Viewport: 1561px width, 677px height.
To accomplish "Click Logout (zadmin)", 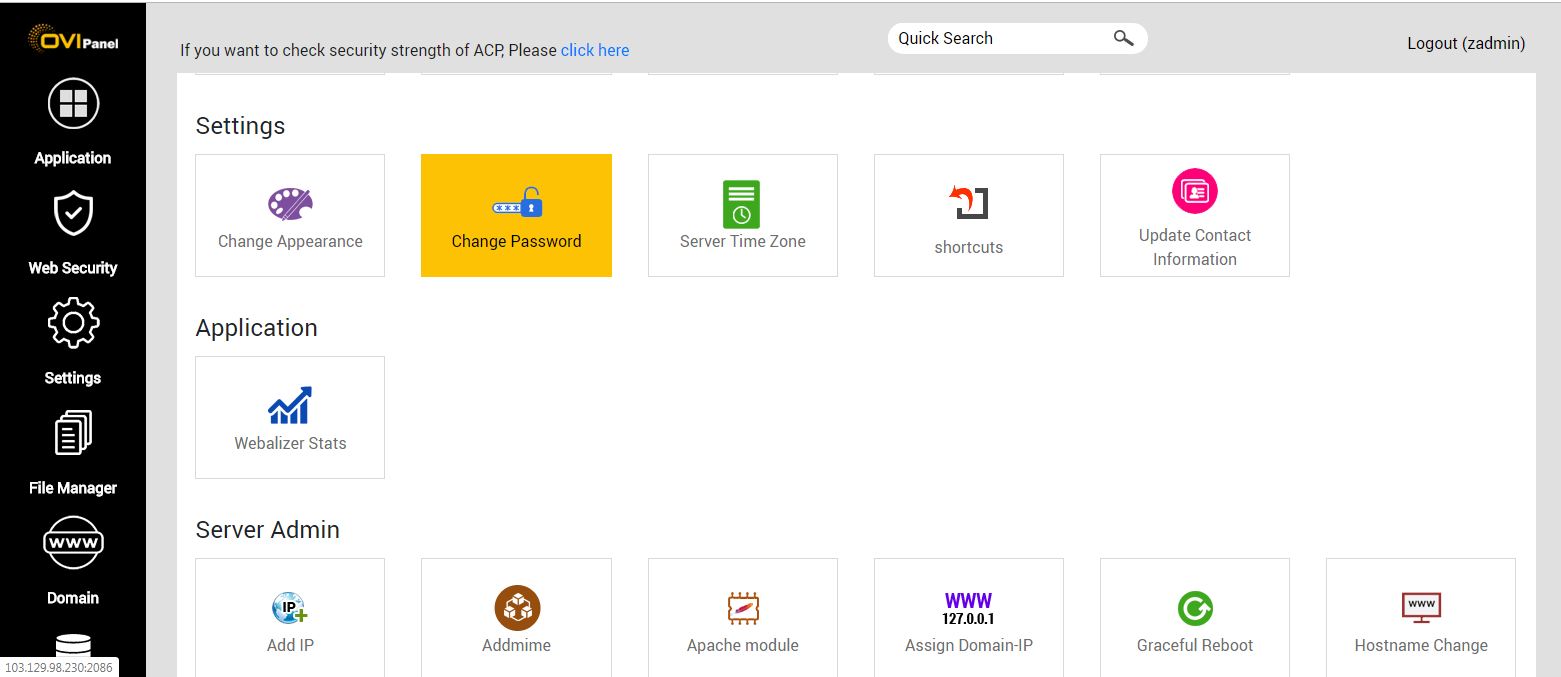I will tap(1466, 43).
